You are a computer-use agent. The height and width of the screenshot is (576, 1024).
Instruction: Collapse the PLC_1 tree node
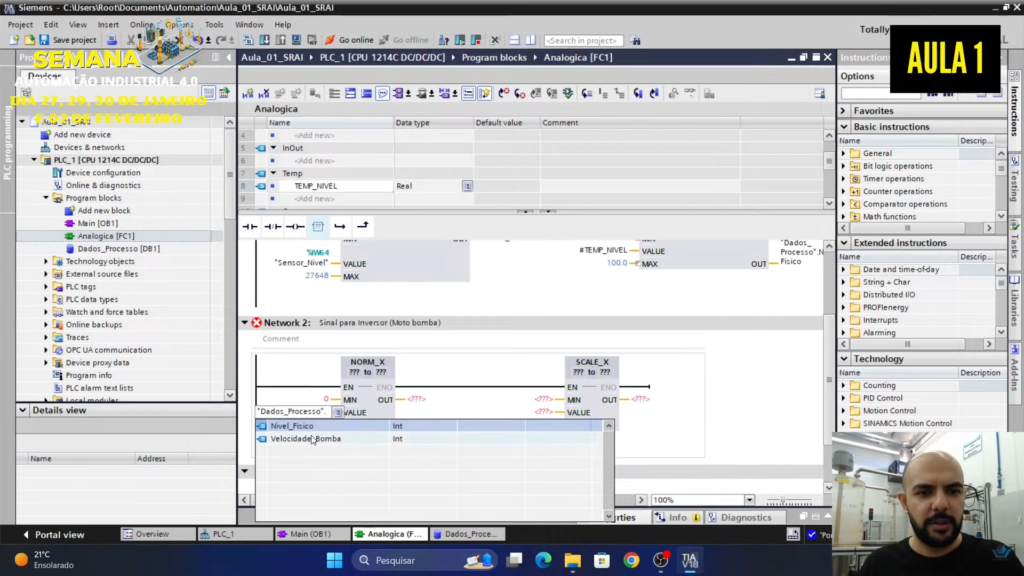click(34, 160)
